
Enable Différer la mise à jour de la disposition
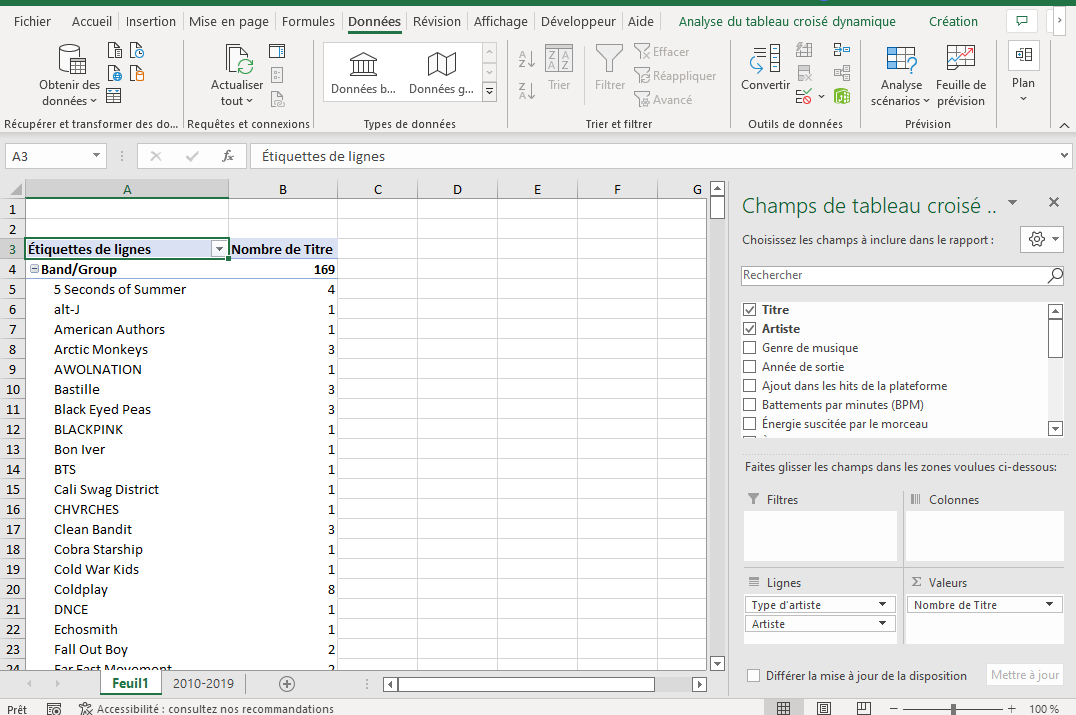pos(753,675)
